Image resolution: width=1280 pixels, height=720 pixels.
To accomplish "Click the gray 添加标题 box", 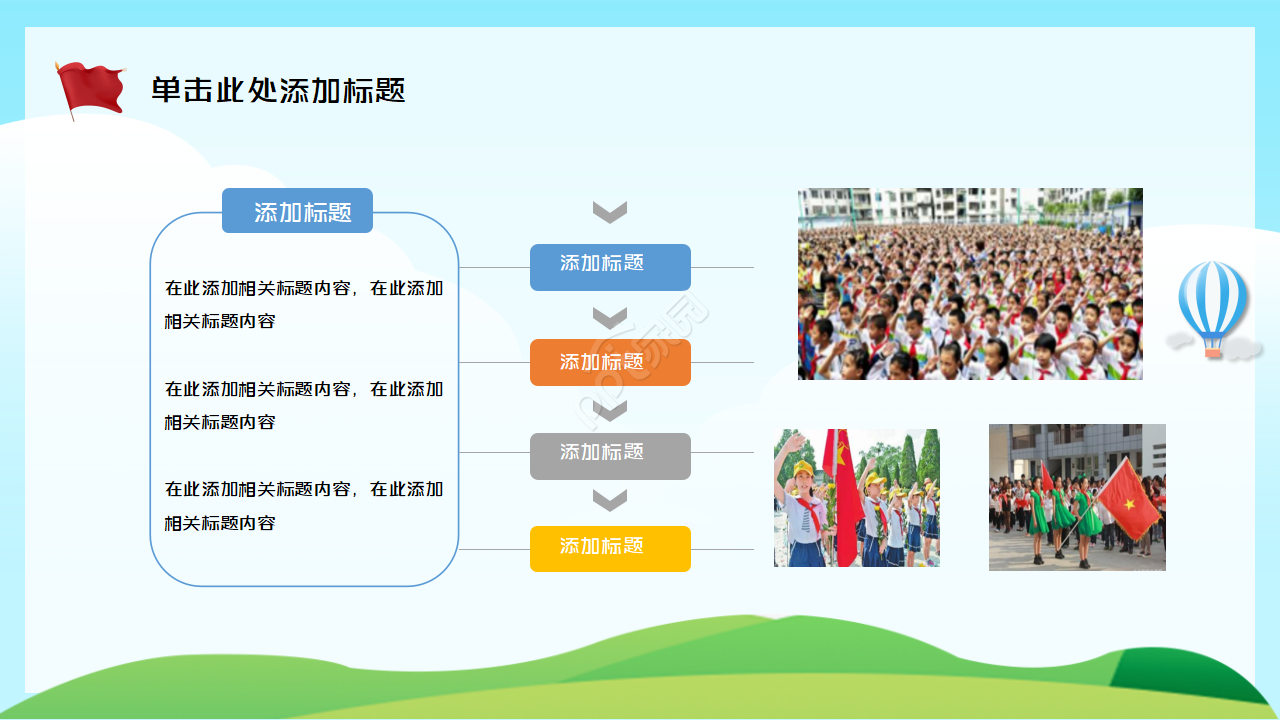I will tap(610, 456).
